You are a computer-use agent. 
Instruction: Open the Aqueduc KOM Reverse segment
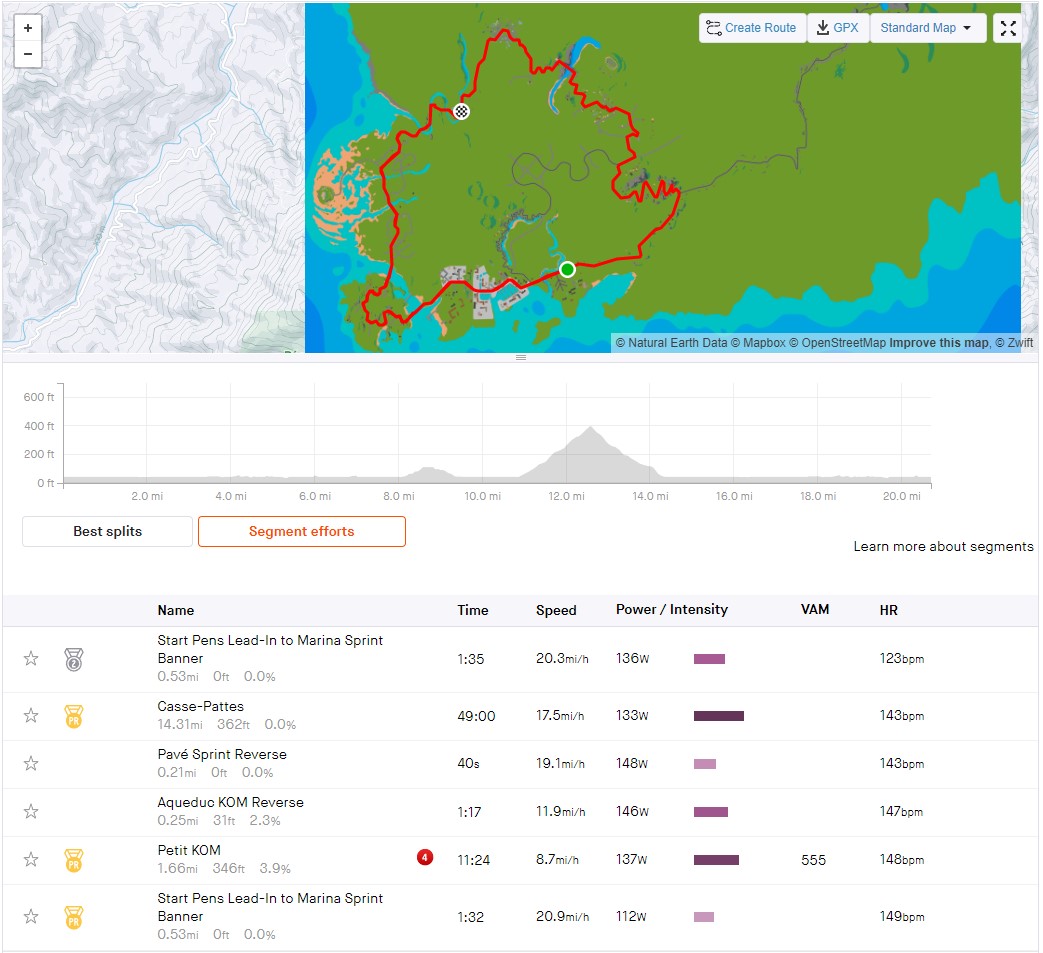230,802
